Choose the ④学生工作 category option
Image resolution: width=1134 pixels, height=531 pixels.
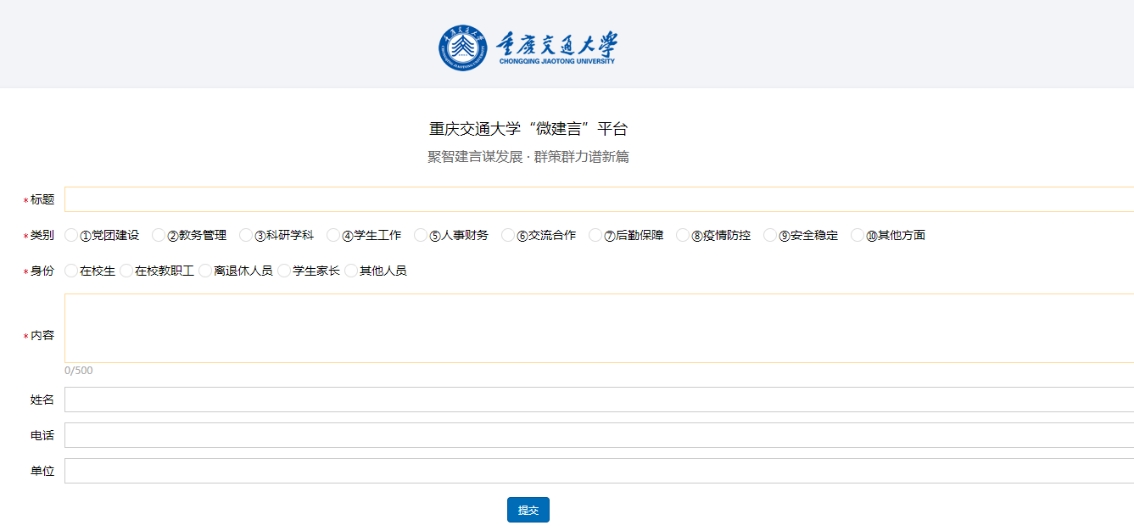(333, 235)
